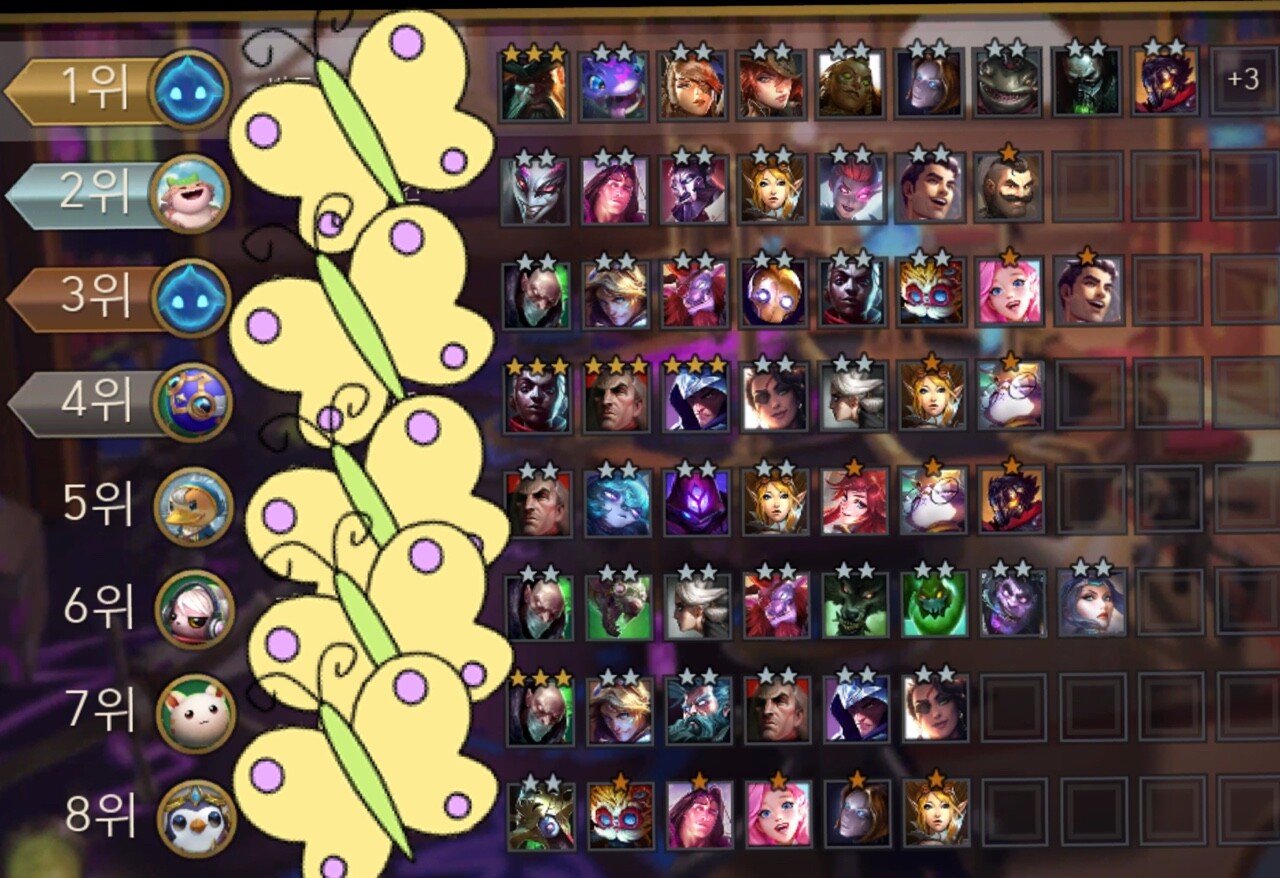Click the blue robot ball avatar at 4위
Screen dimensions: 1280x878
[193, 402]
